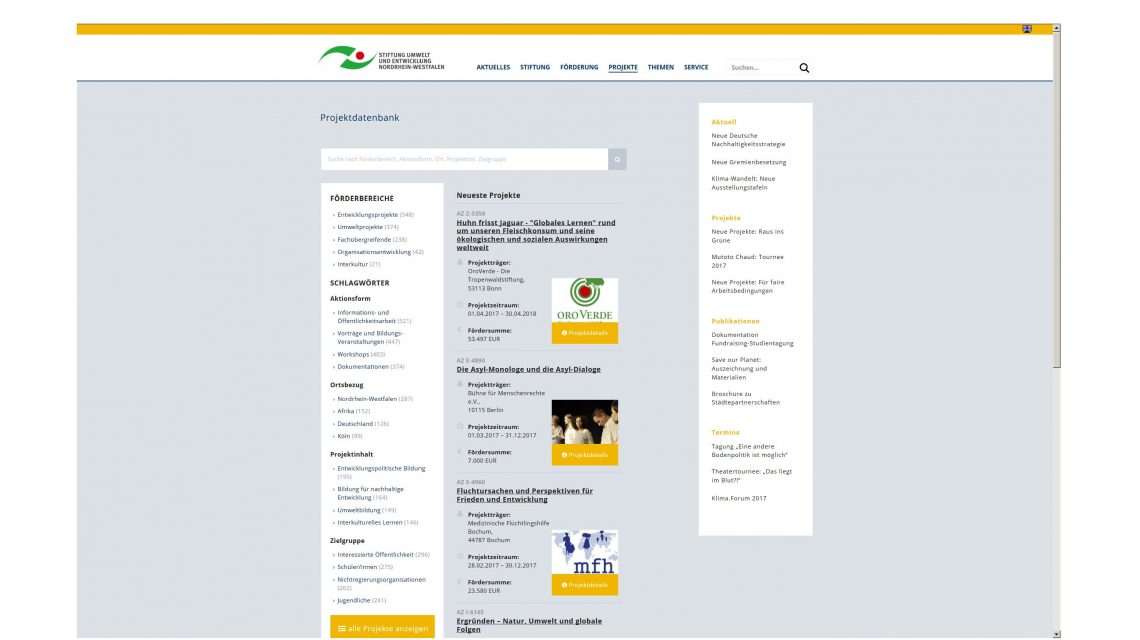Click the scrollbar down arrow
This screenshot has width=1140, height=640.
tap(1056, 634)
